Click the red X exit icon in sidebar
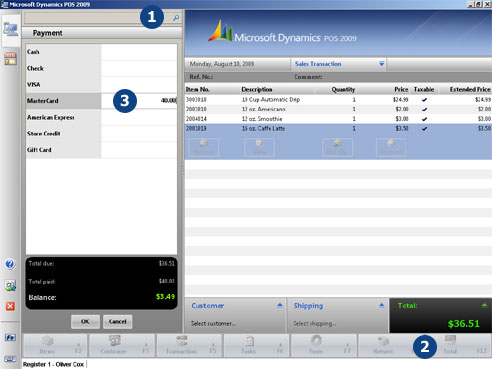492x369 pixels. pyautogui.click(x=10, y=306)
